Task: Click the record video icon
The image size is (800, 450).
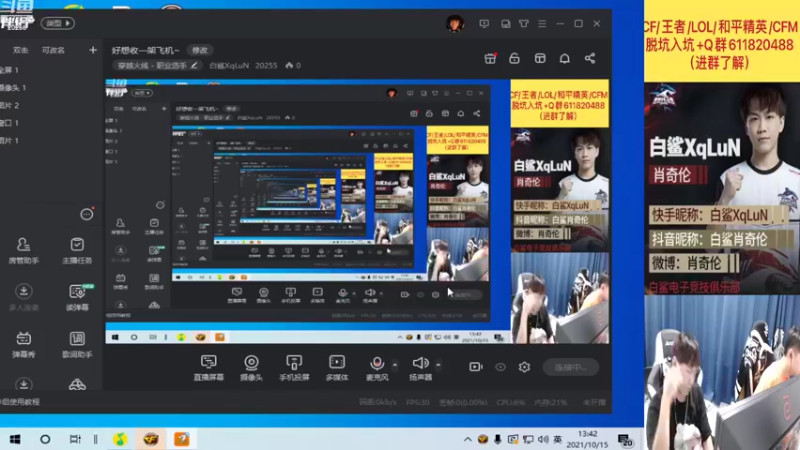Action: point(476,367)
